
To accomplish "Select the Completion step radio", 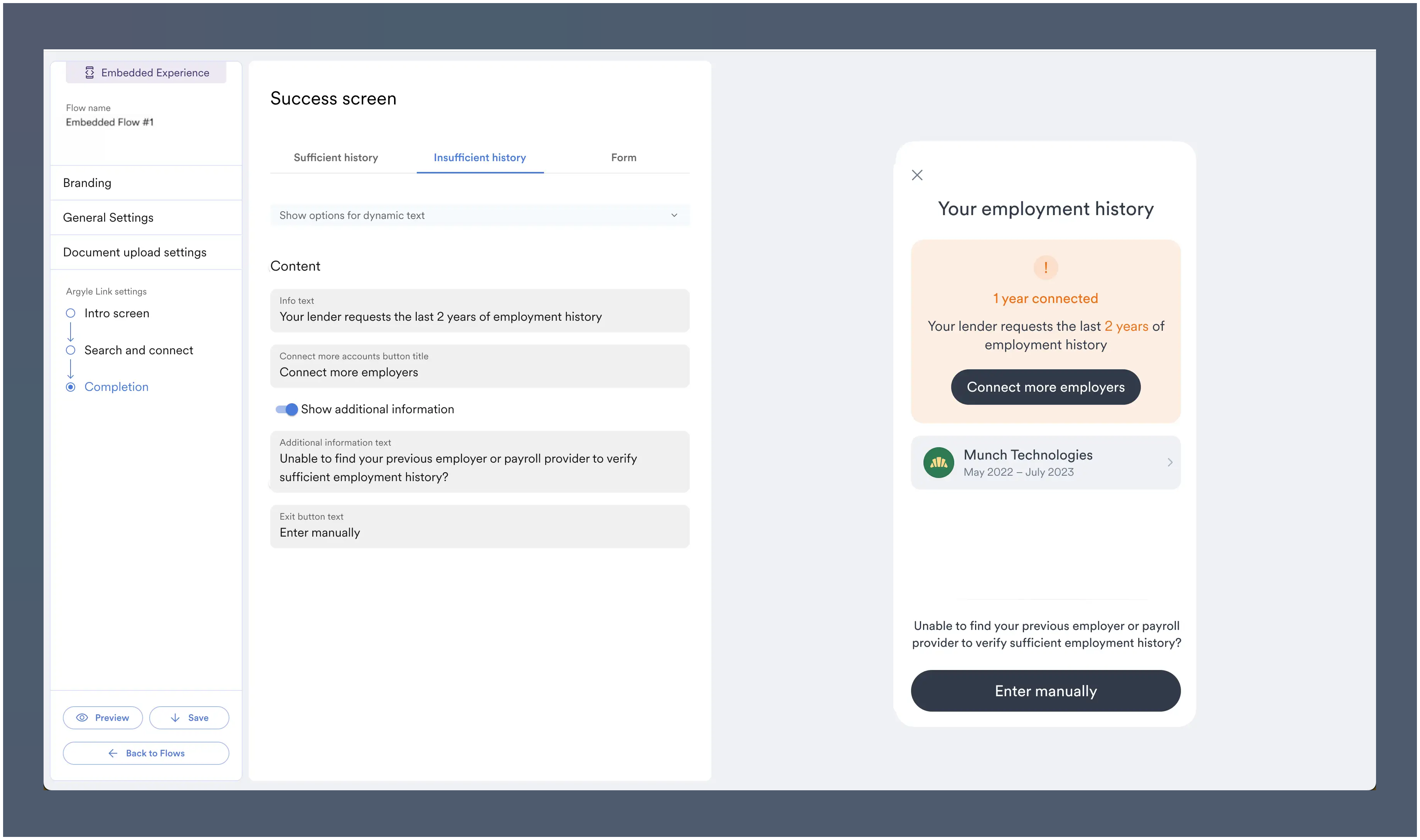I will 71,387.
